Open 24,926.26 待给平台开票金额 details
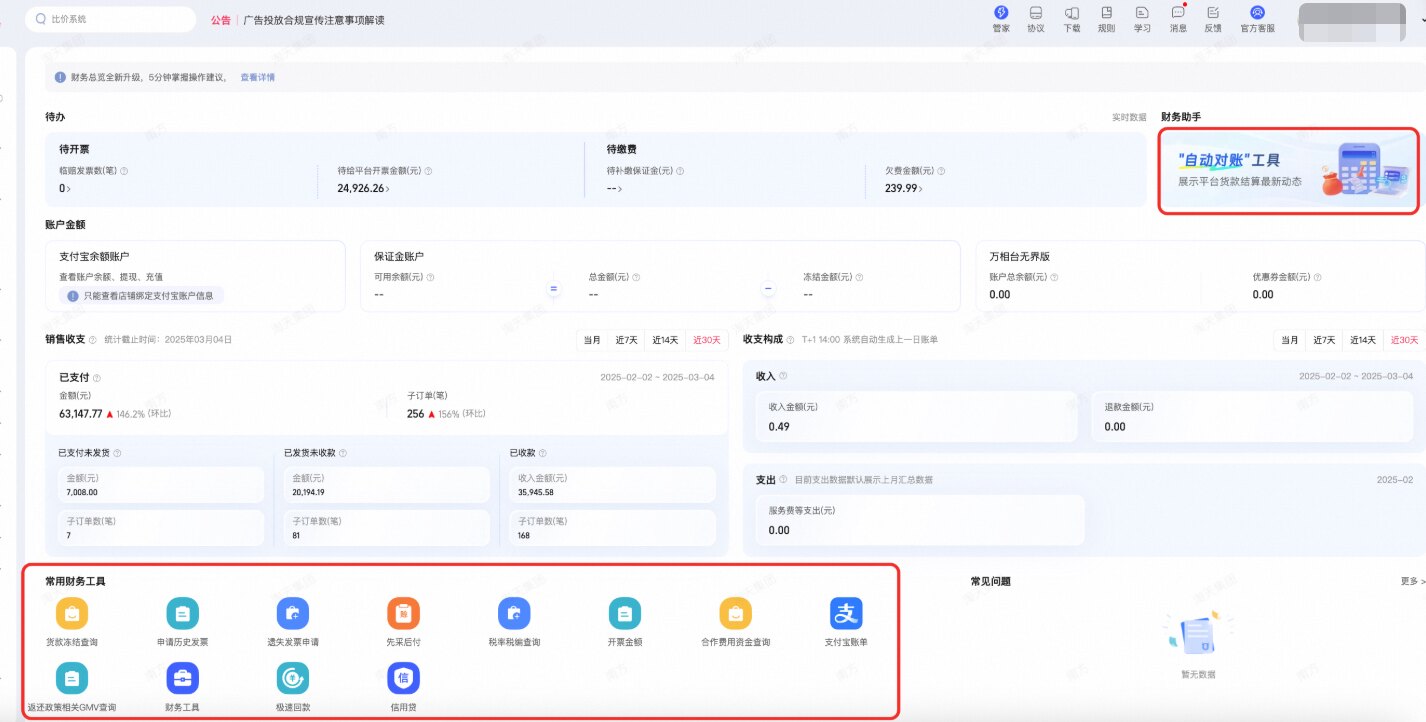Image resolution: width=1426 pixels, height=722 pixels. [364, 188]
